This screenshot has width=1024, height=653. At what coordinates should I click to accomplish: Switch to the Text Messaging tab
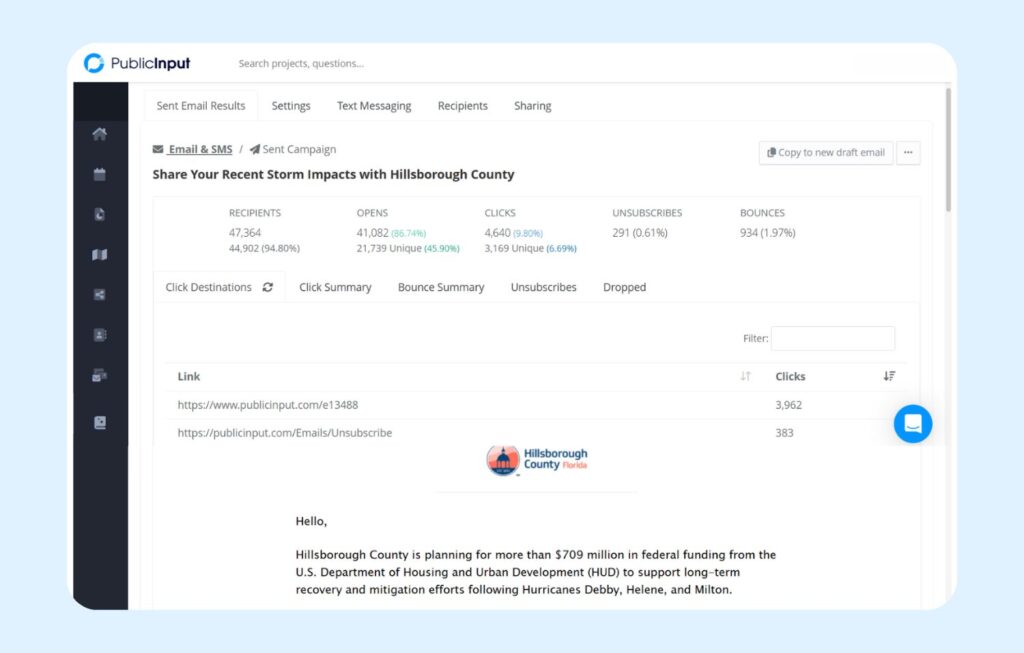374,106
